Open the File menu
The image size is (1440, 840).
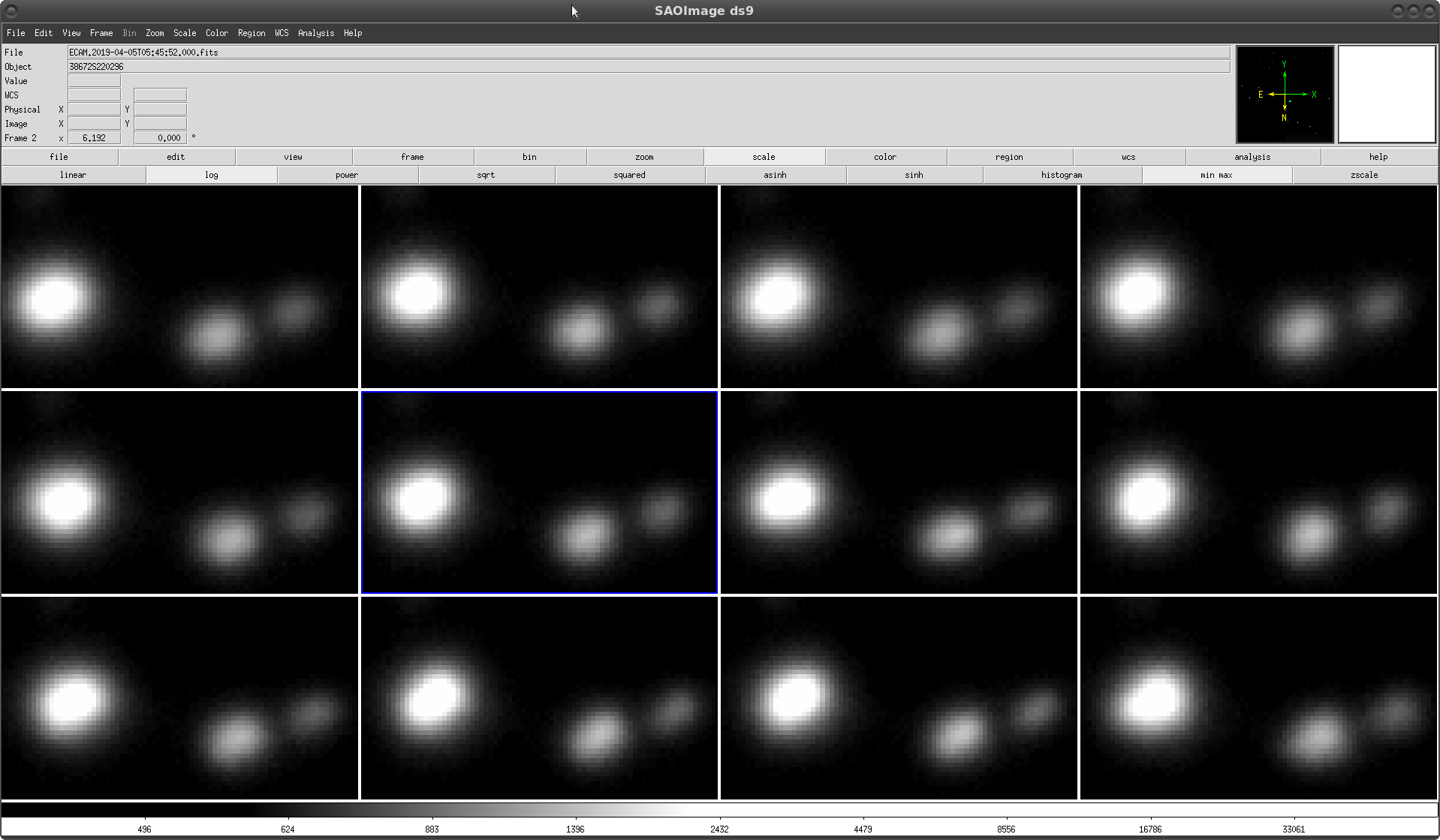pyautogui.click(x=16, y=33)
